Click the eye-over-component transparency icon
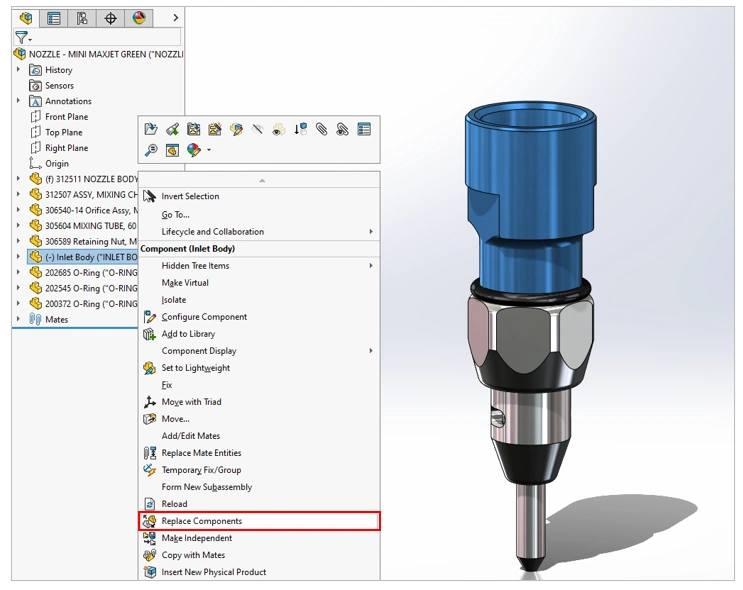Image resolution: width=743 pixels, height=590 pixels. coord(279,129)
